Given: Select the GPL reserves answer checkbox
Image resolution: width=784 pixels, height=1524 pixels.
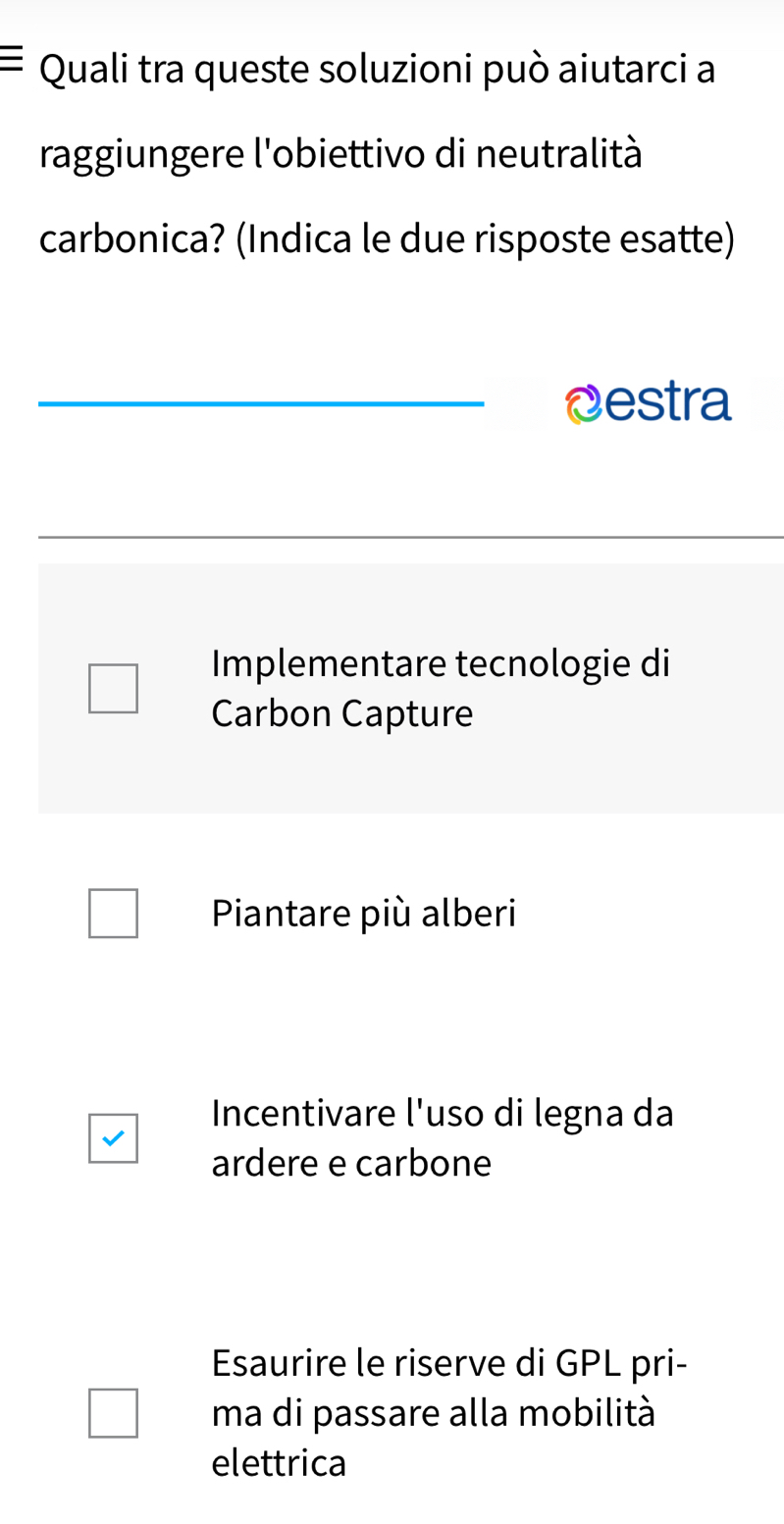Looking at the screenshot, I should pyautogui.click(x=114, y=1413).
